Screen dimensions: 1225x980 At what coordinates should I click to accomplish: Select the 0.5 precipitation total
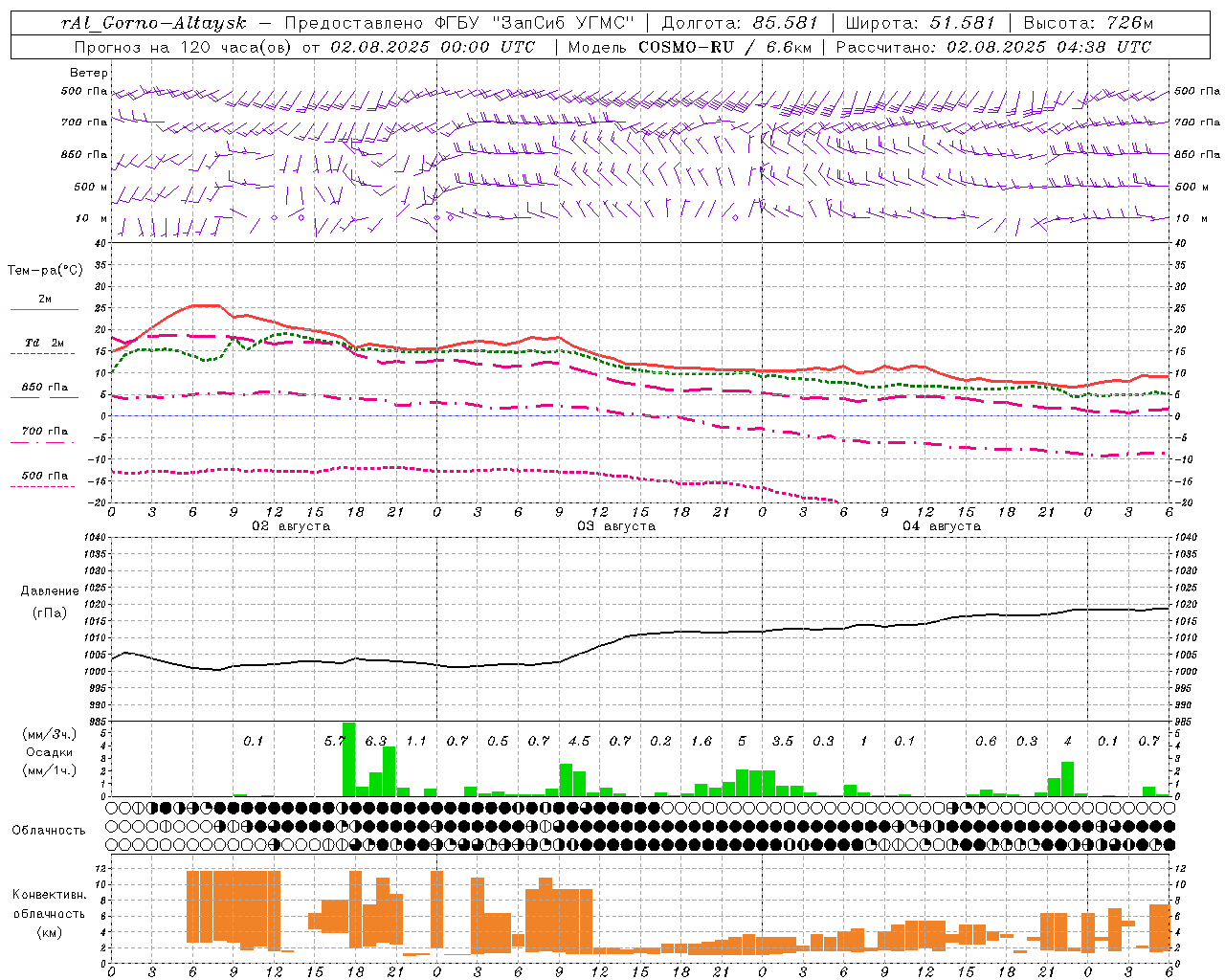tap(497, 741)
